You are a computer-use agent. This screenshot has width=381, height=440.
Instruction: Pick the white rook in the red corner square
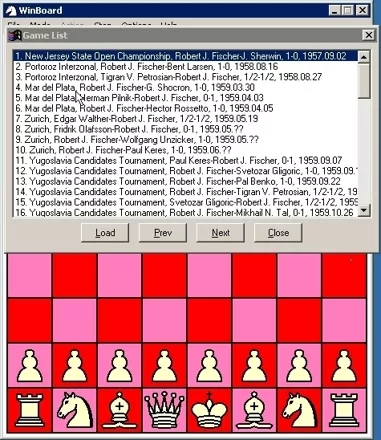click(30, 410)
